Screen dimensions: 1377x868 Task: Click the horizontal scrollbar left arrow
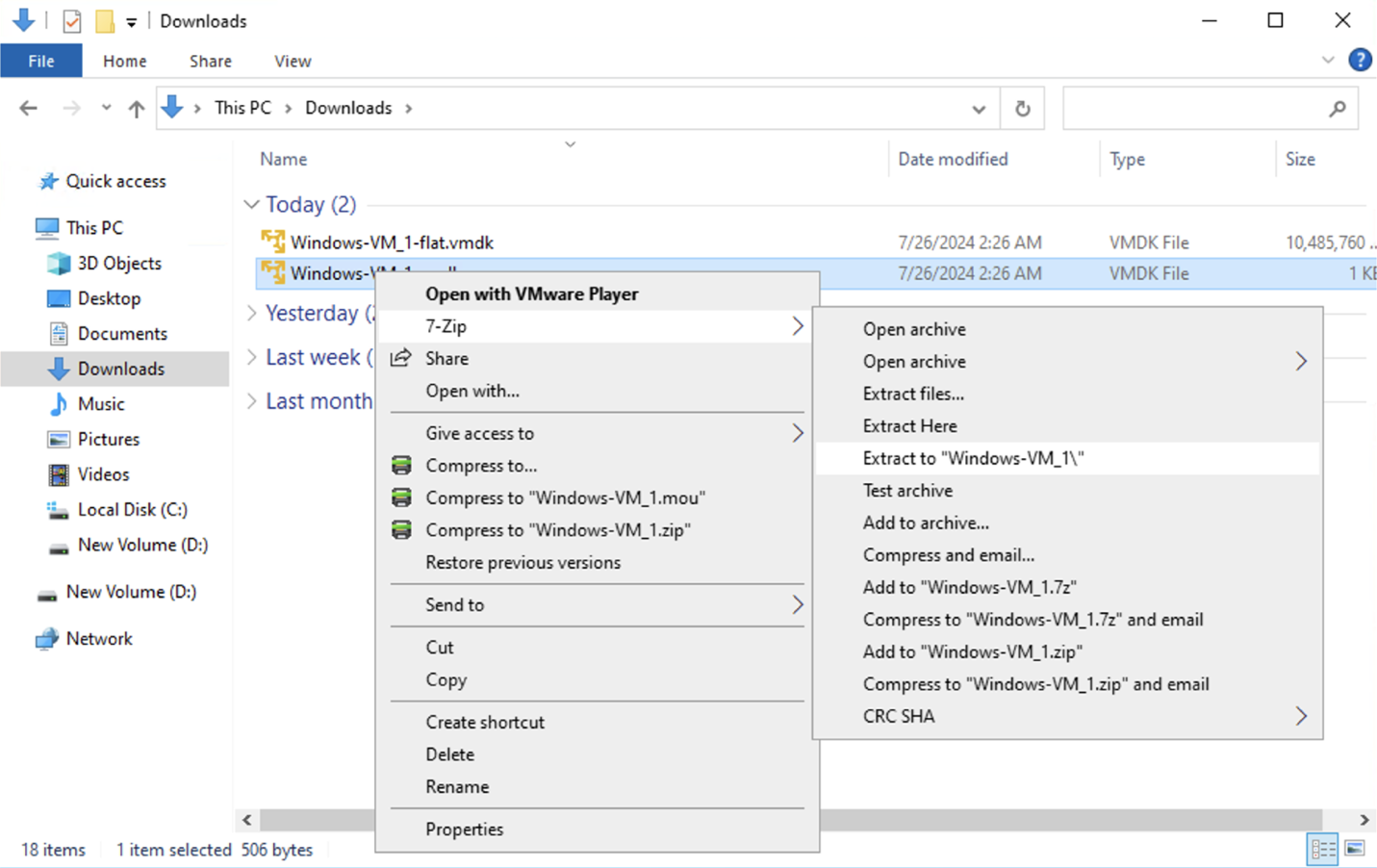[247, 820]
